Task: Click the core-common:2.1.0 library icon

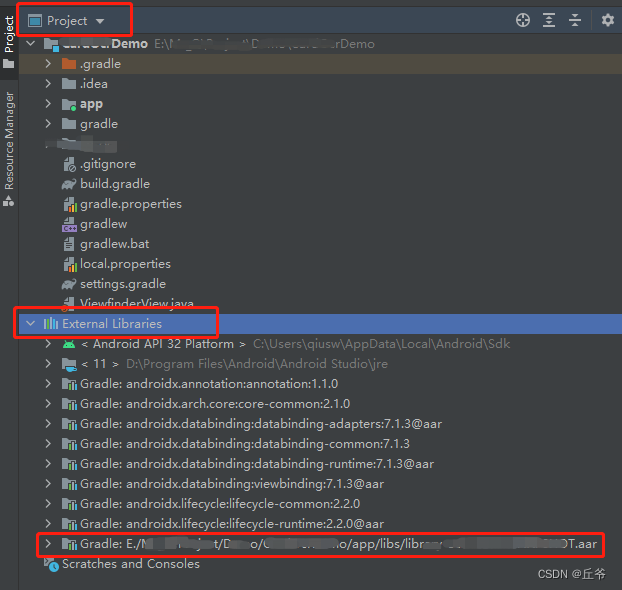Action: point(69,404)
